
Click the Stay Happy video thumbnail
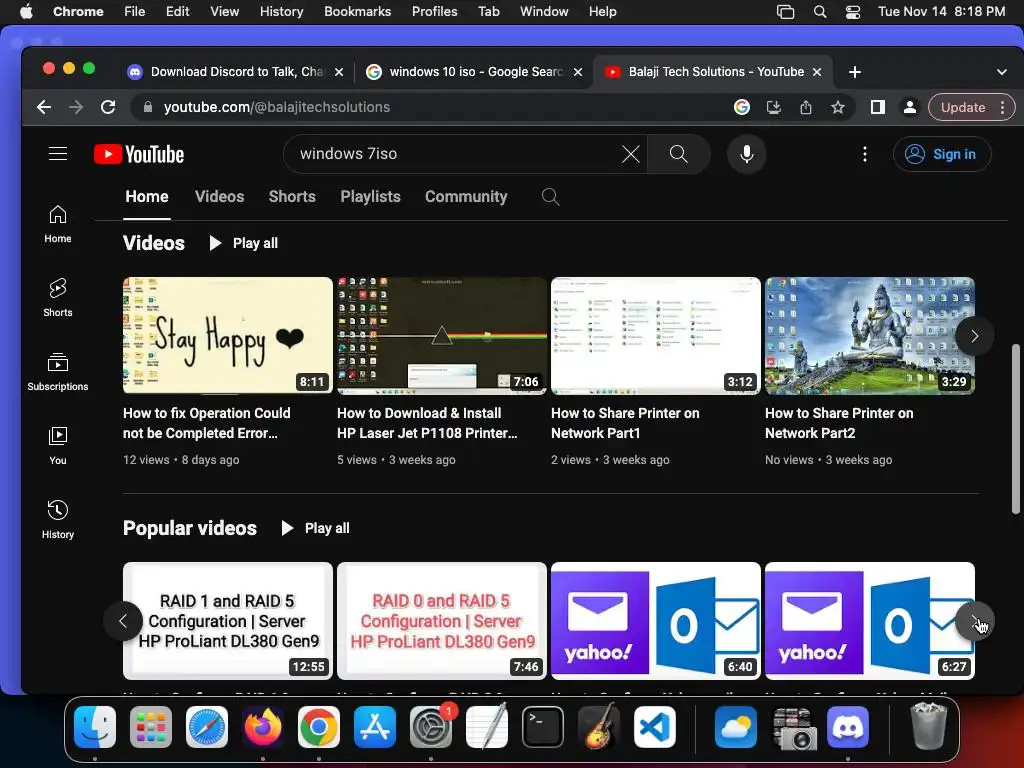pos(228,336)
